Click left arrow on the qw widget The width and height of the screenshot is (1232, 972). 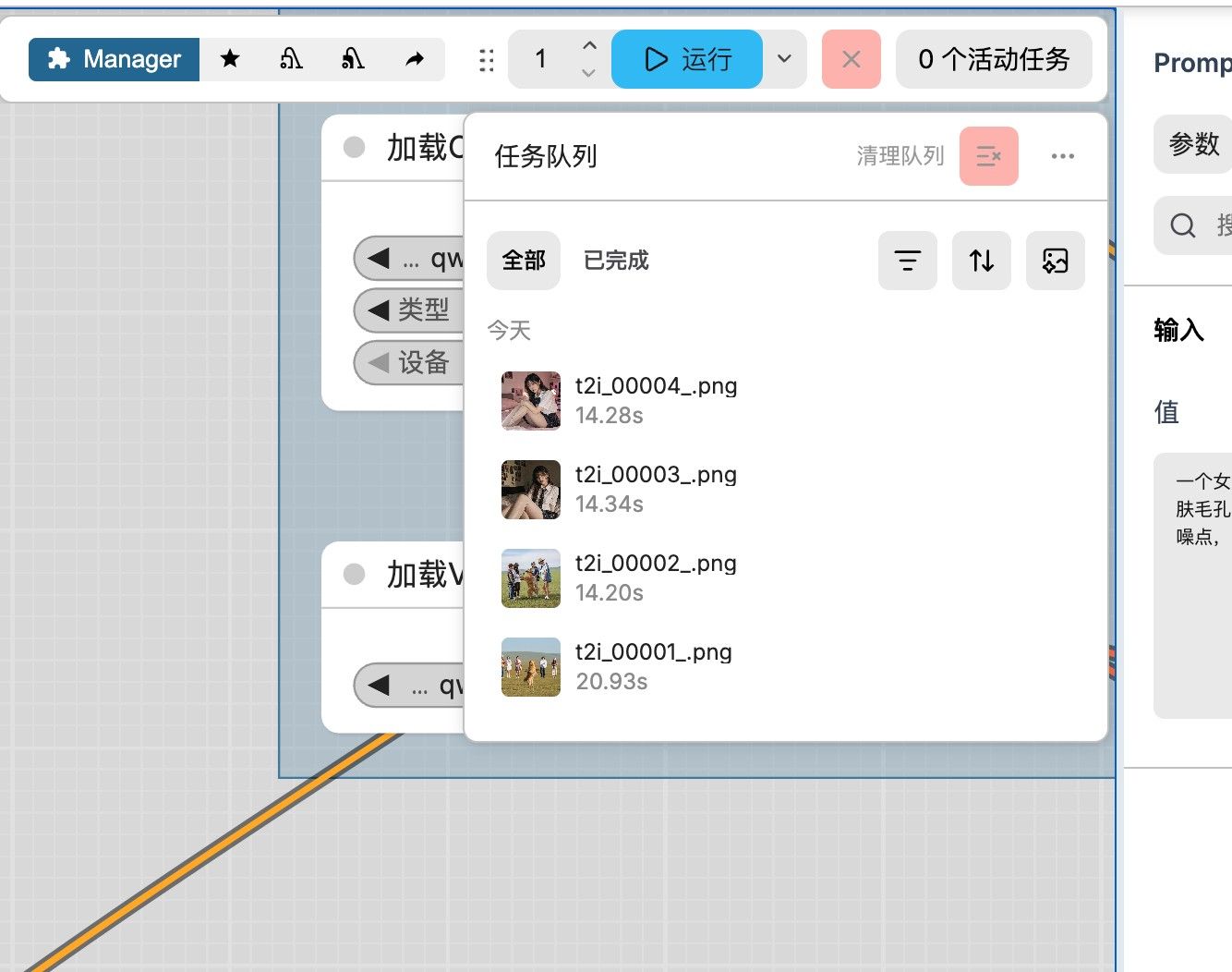(x=378, y=258)
